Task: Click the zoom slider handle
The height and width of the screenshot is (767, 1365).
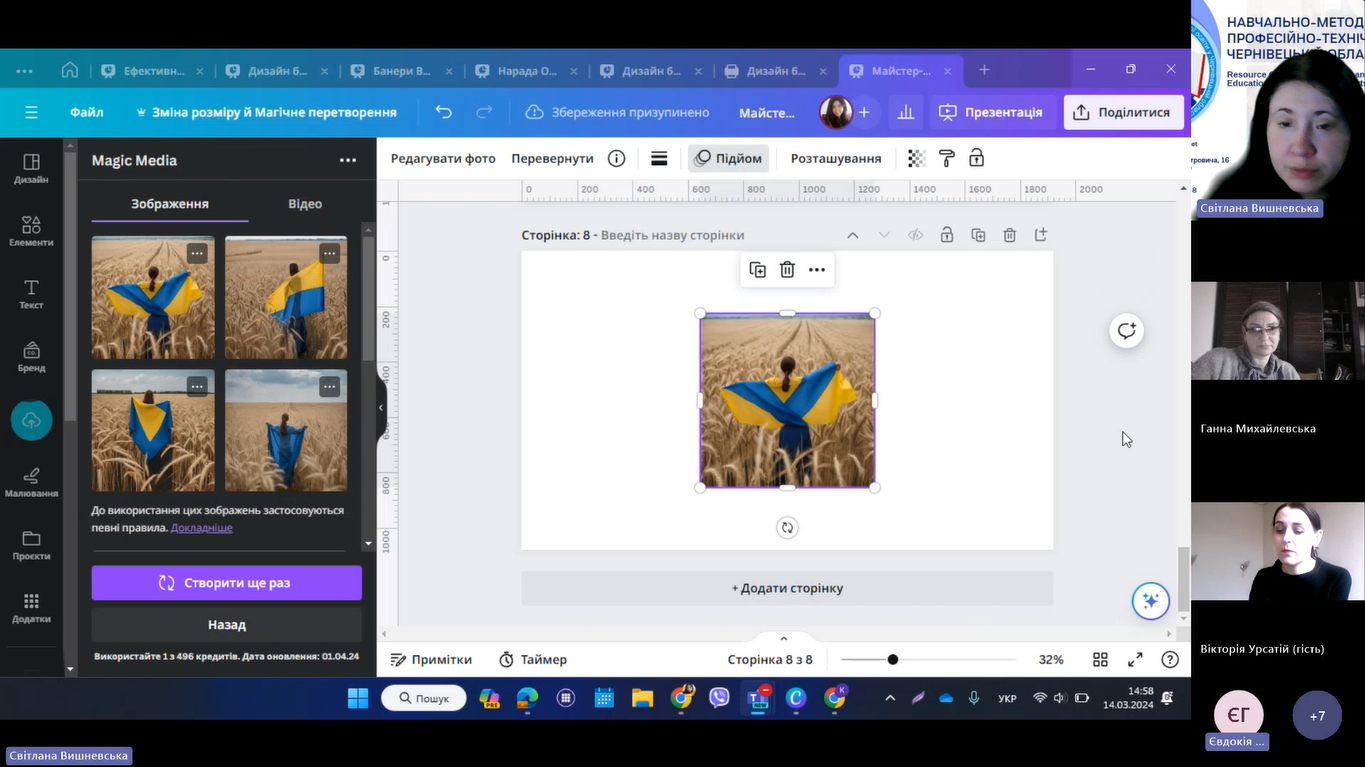Action: tap(893, 660)
